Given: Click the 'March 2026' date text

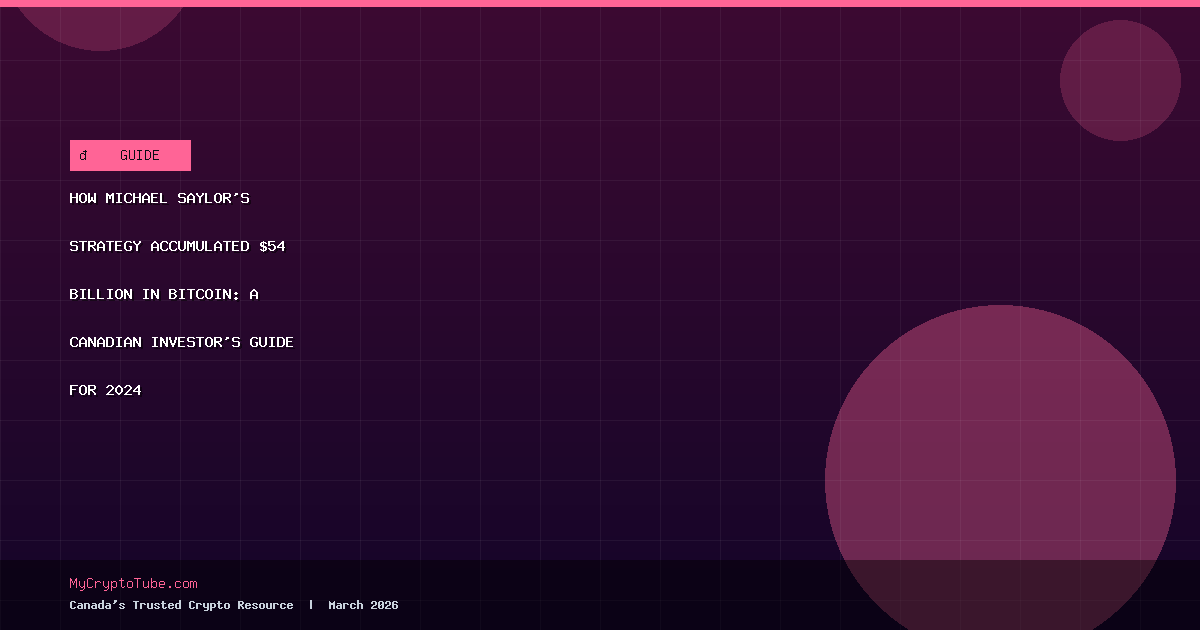Looking at the screenshot, I should (x=363, y=605).
